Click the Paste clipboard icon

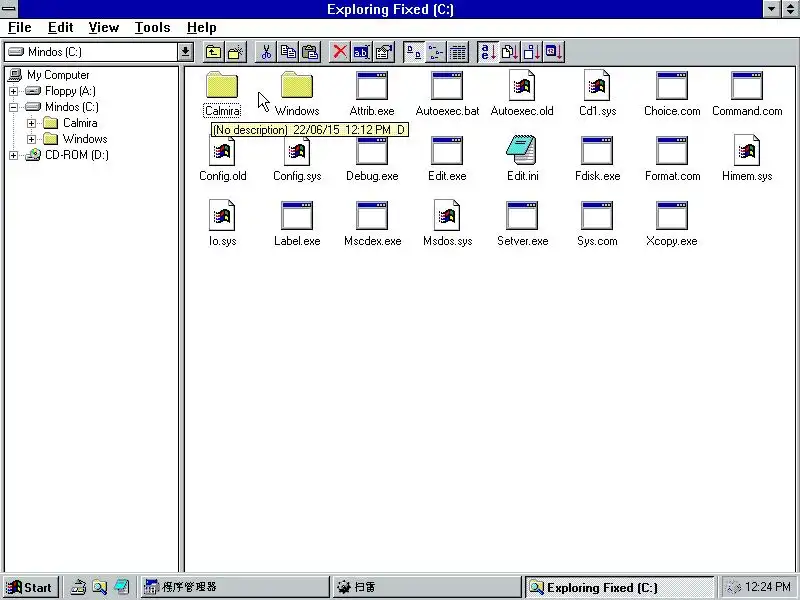tap(310, 52)
